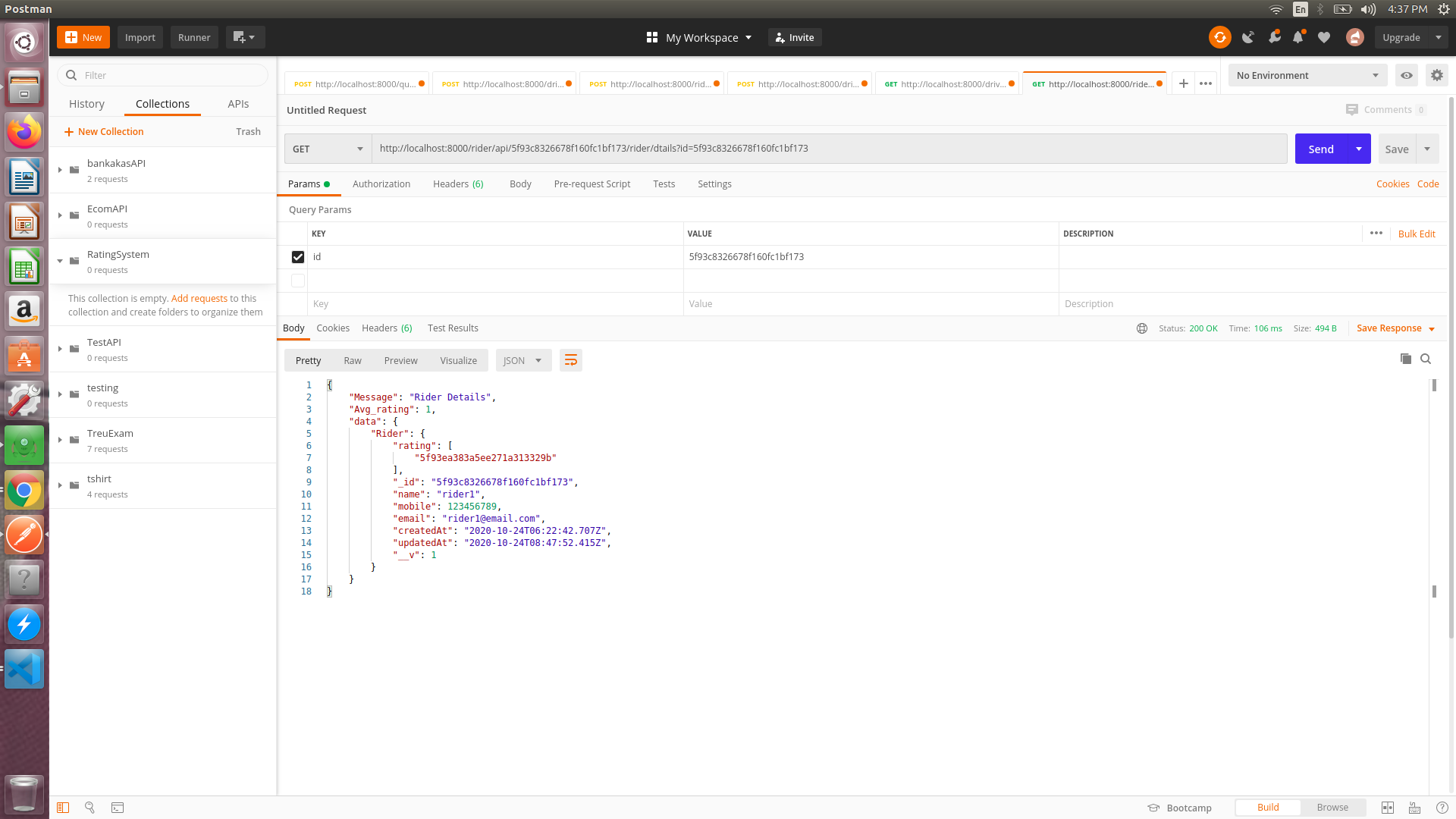Open the notifications bell
Screen dimensions: 1456x819
click(x=1298, y=37)
